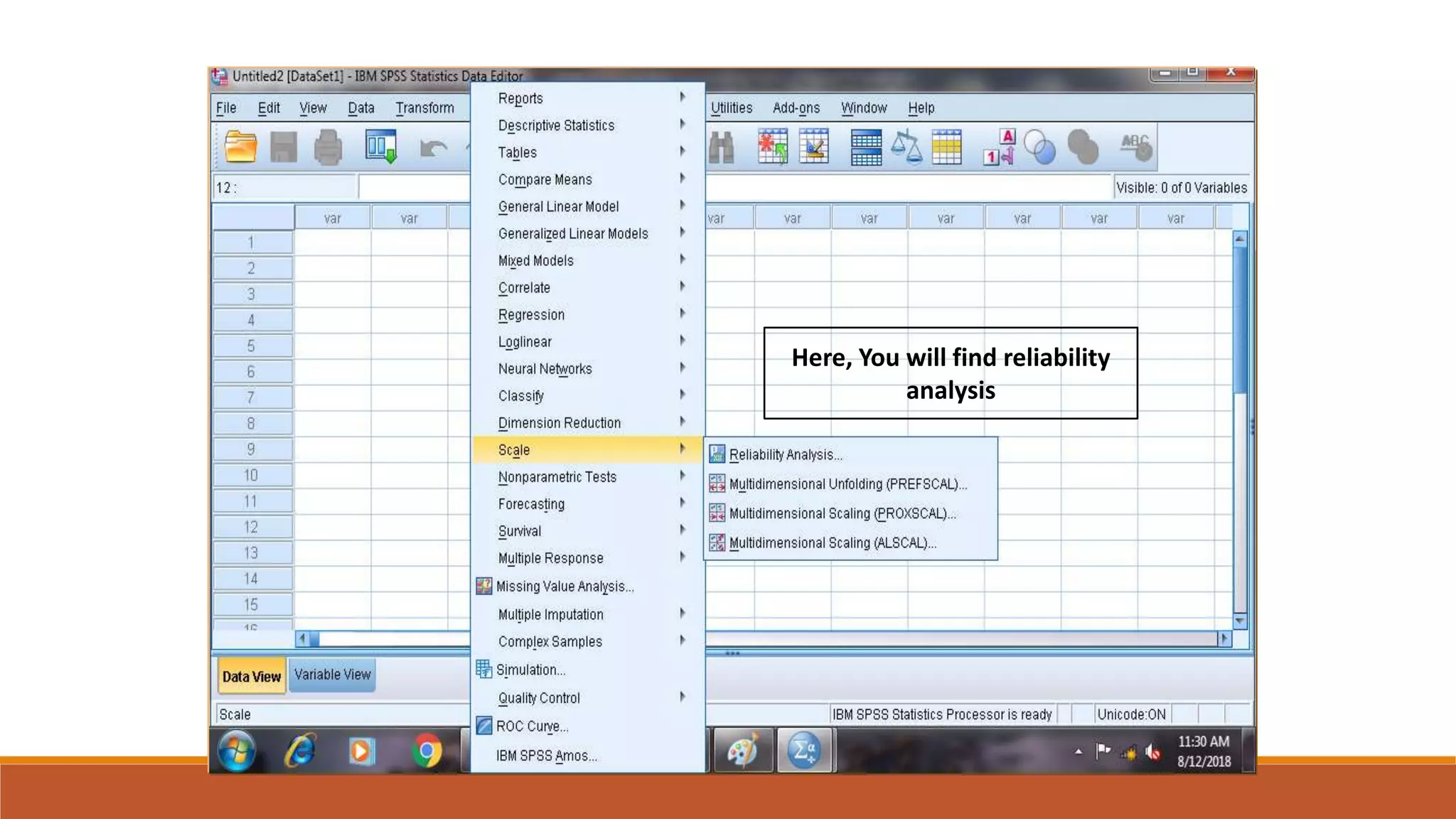Expand the Correlate submenu
The height and width of the screenshot is (819, 1456).
587,287
